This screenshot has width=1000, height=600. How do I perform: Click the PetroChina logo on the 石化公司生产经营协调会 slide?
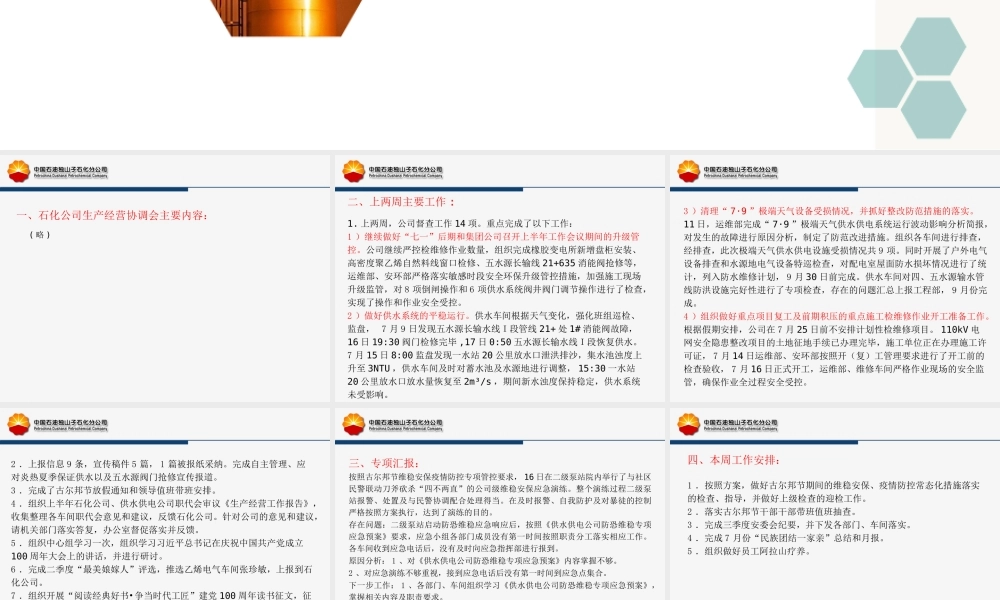tap(57, 172)
